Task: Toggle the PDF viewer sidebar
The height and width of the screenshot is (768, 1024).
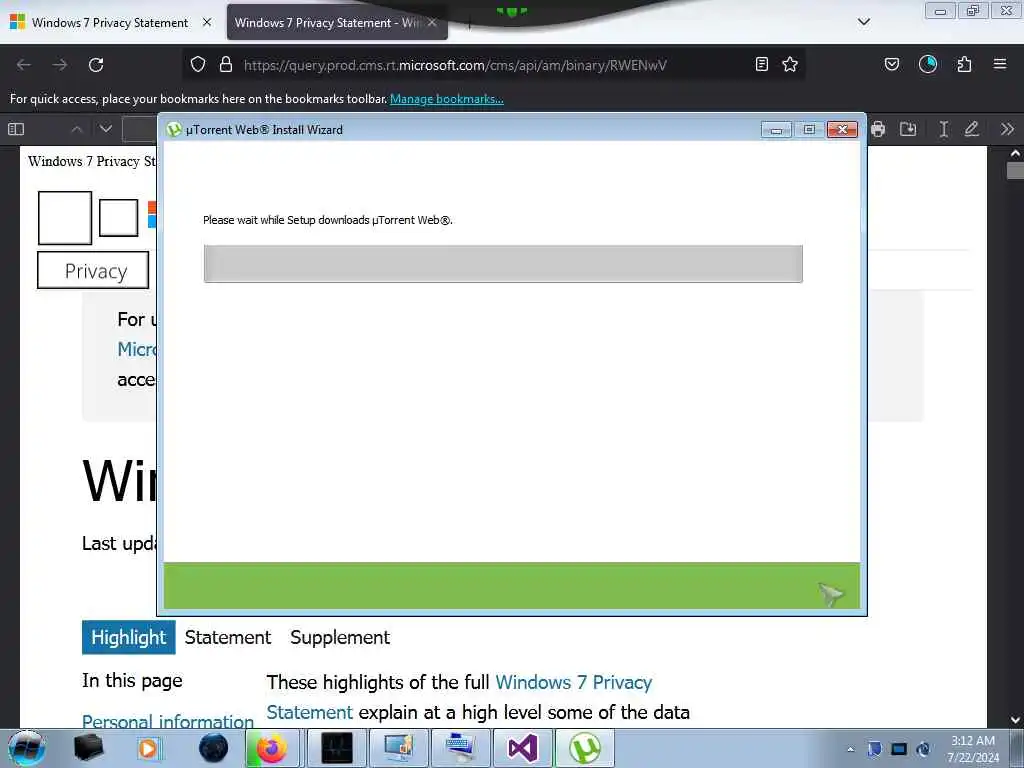Action: click(x=16, y=129)
